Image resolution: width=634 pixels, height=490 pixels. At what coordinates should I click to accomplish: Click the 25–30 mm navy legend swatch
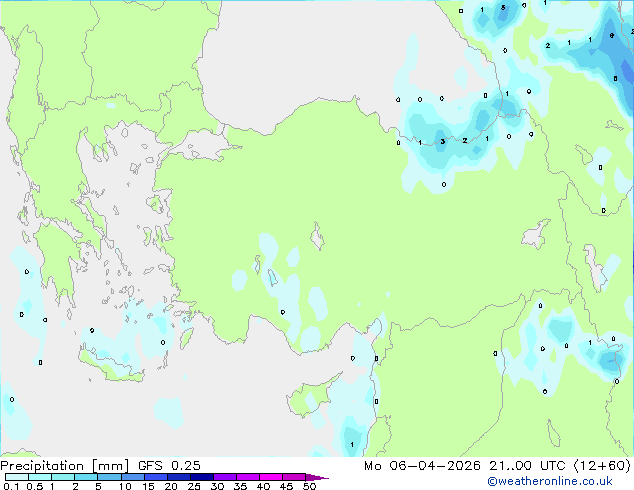tap(202, 477)
